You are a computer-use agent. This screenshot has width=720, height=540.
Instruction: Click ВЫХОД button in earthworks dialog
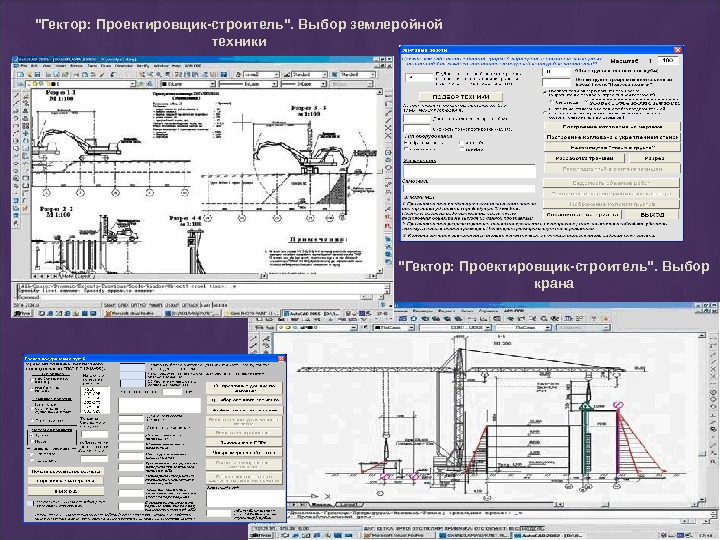(x=652, y=214)
